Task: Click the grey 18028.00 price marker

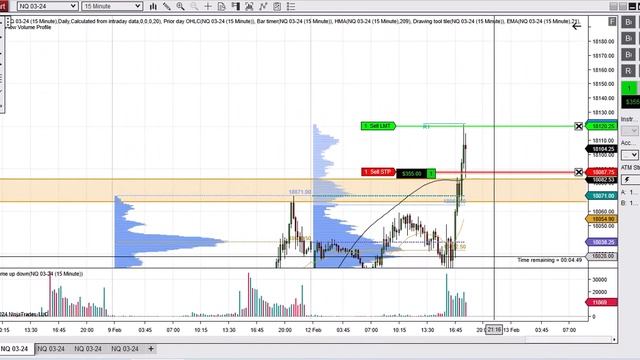Action: (x=602, y=256)
